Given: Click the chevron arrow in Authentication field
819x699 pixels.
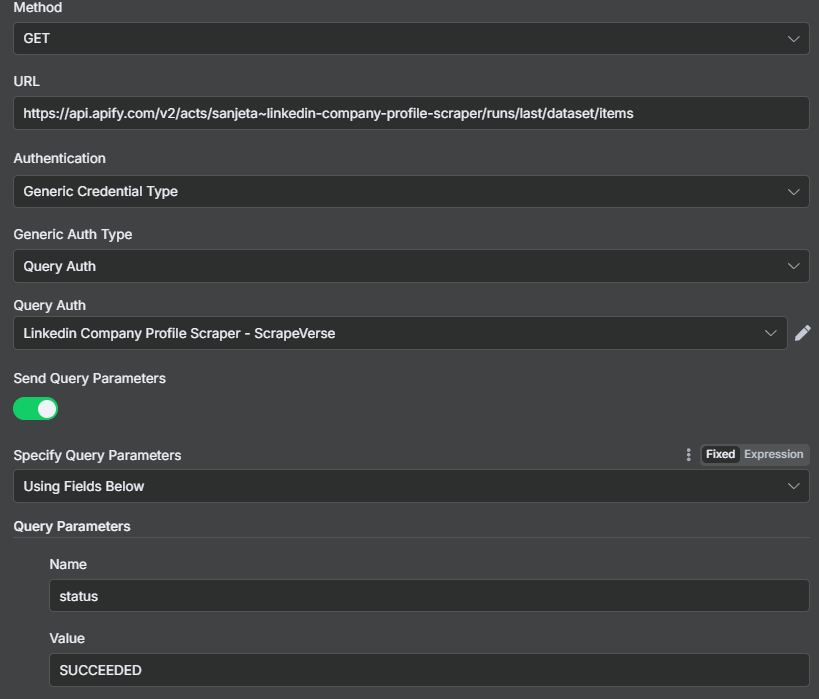Looking at the screenshot, I should [x=793, y=192].
